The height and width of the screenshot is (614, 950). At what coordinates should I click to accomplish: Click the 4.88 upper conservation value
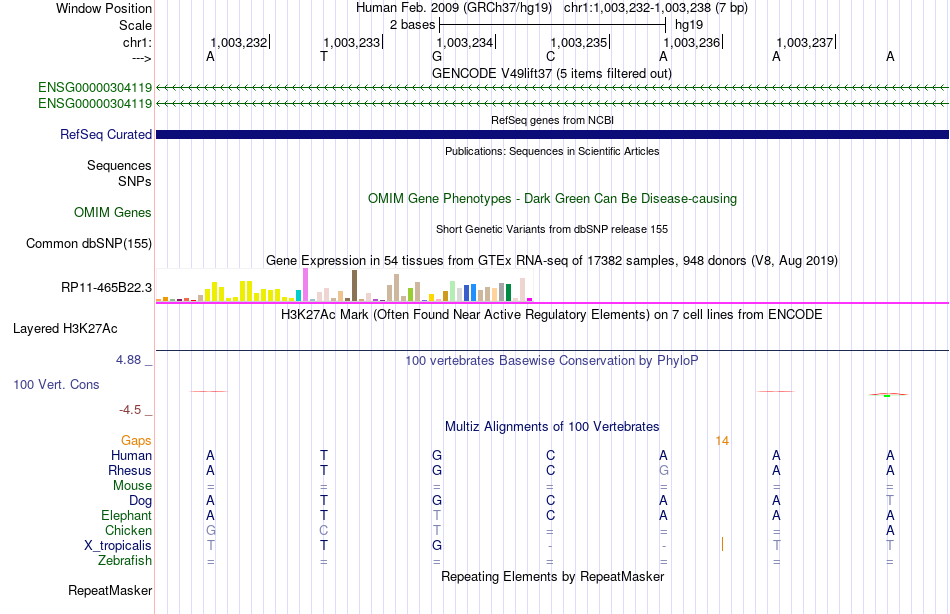point(128,360)
